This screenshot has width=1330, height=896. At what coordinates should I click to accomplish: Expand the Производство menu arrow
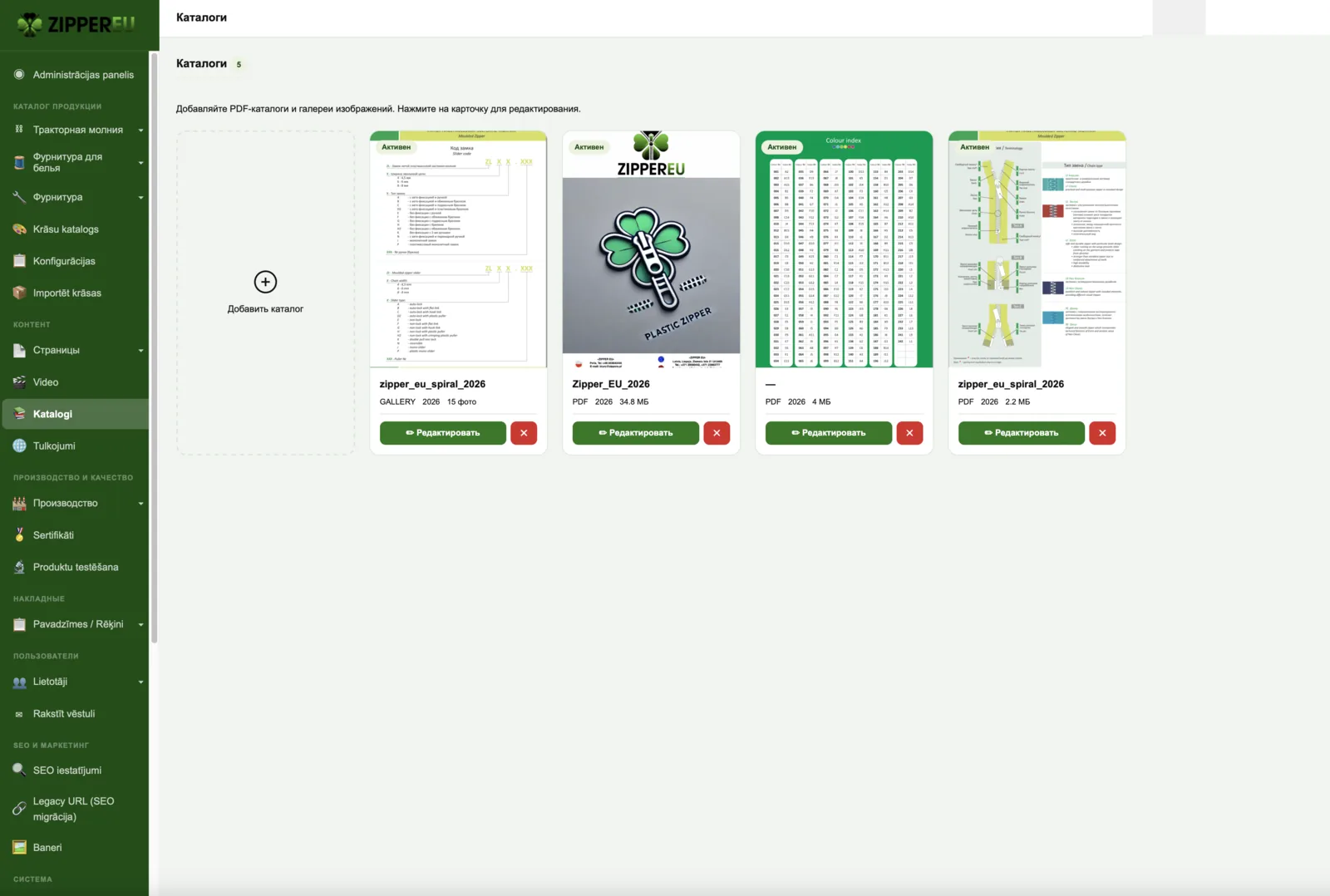coord(140,504)
